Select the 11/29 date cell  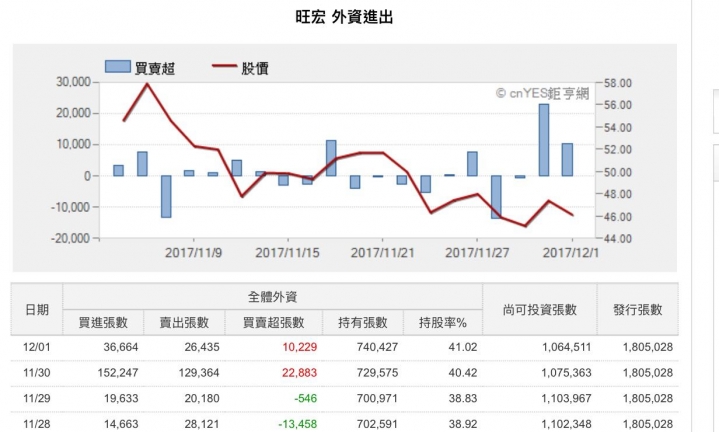(x=36, y=398)
